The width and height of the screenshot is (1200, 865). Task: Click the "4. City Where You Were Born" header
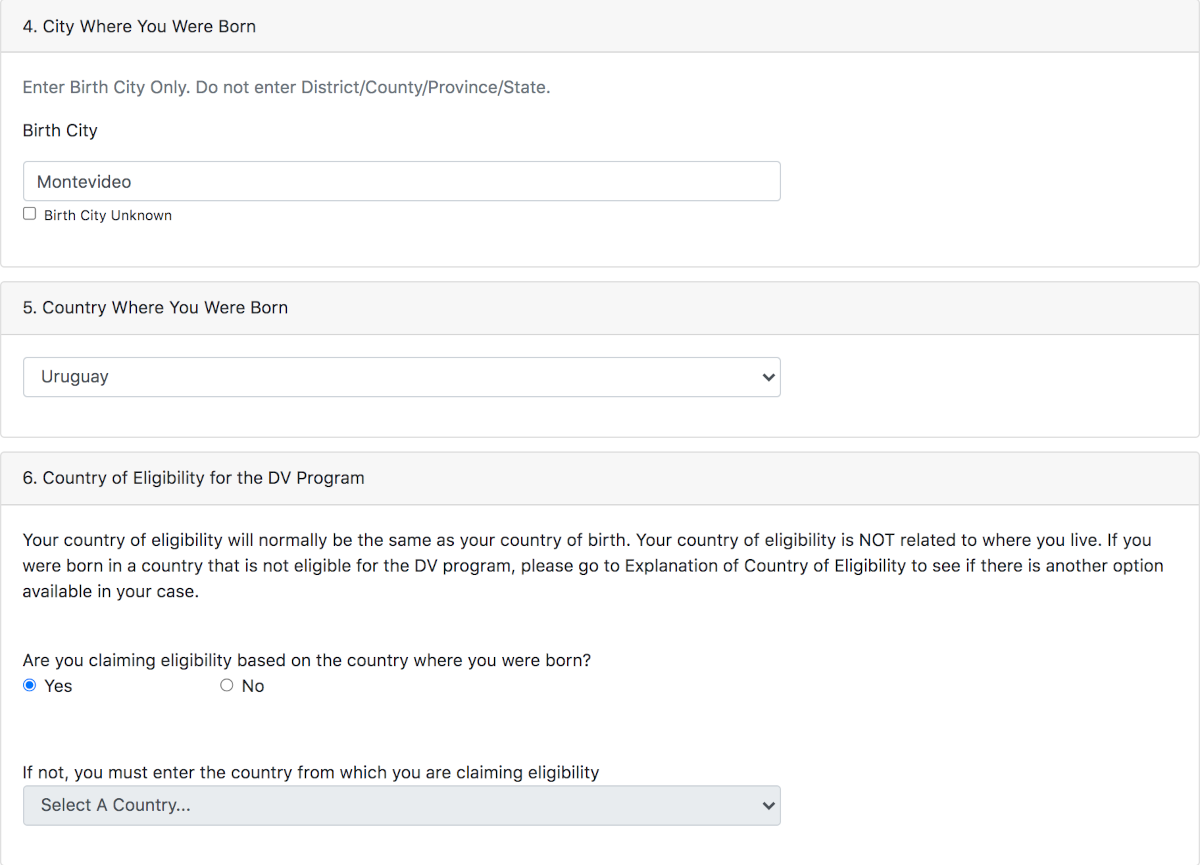pos(139,27)
